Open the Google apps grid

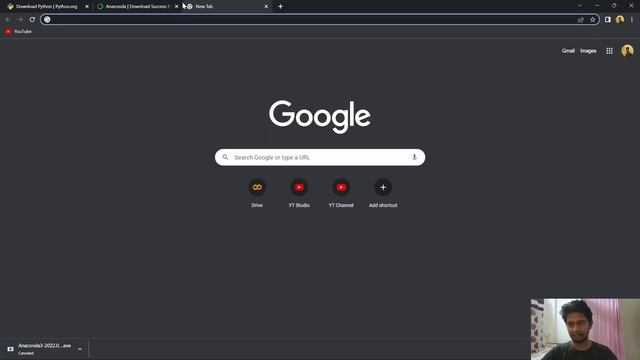tap(609, 51)
